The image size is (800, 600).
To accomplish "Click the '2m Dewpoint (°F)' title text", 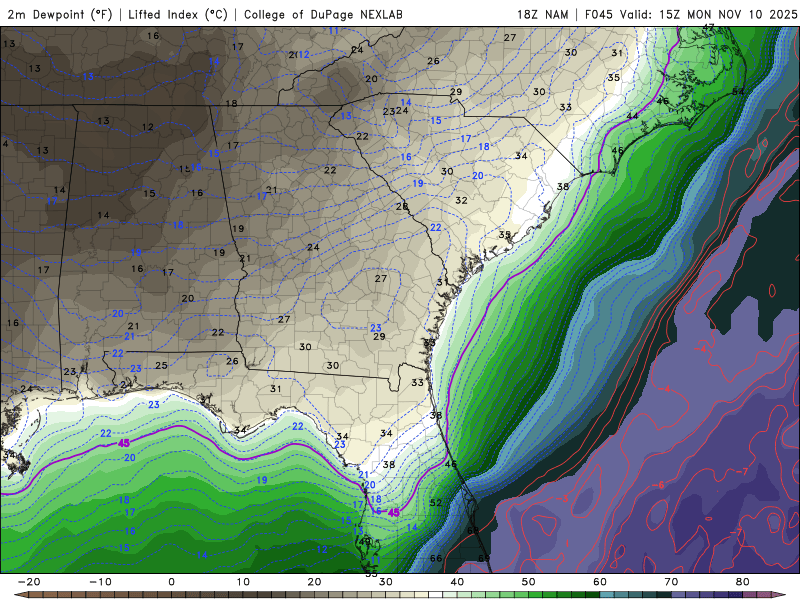I will [60, 14].
